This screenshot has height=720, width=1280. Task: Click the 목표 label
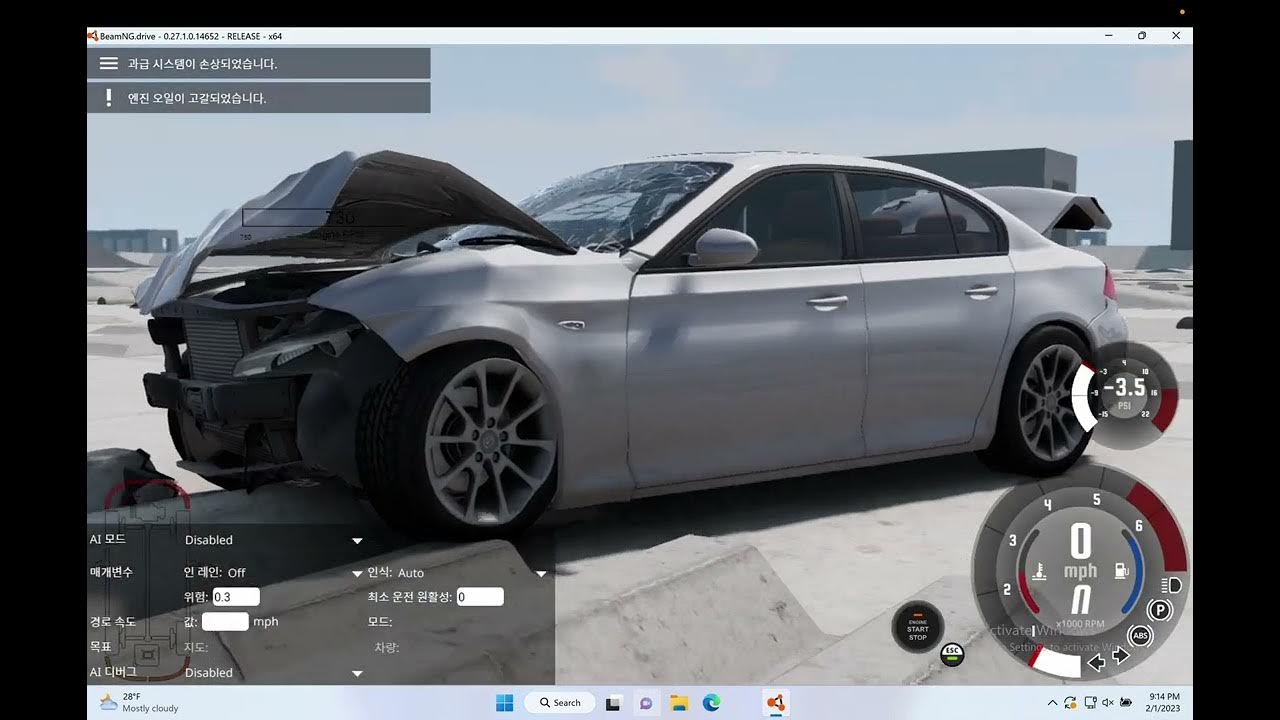[x=100, y=647]
